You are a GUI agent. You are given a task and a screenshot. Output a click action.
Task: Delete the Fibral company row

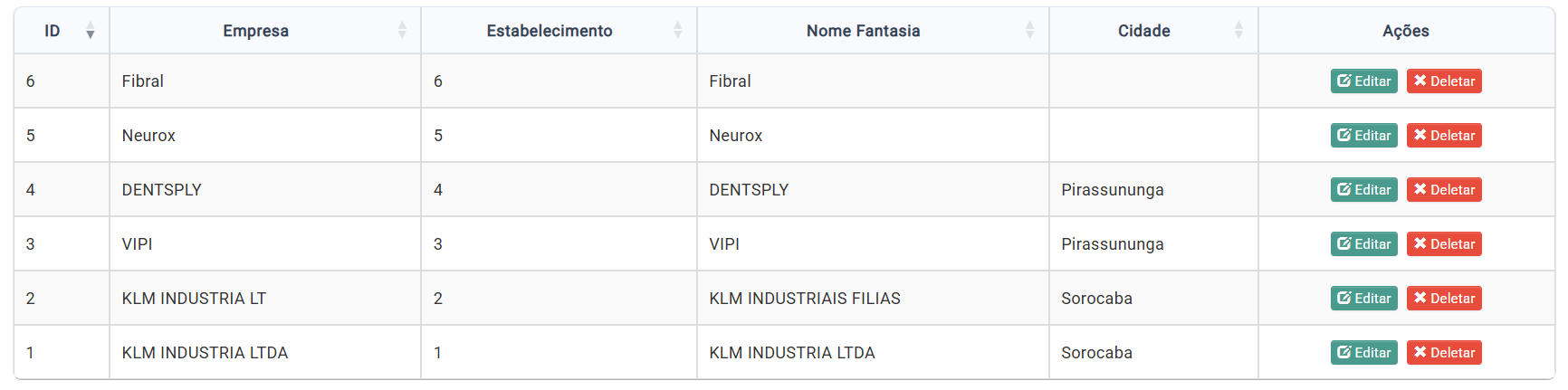[x=1444, y=81]
